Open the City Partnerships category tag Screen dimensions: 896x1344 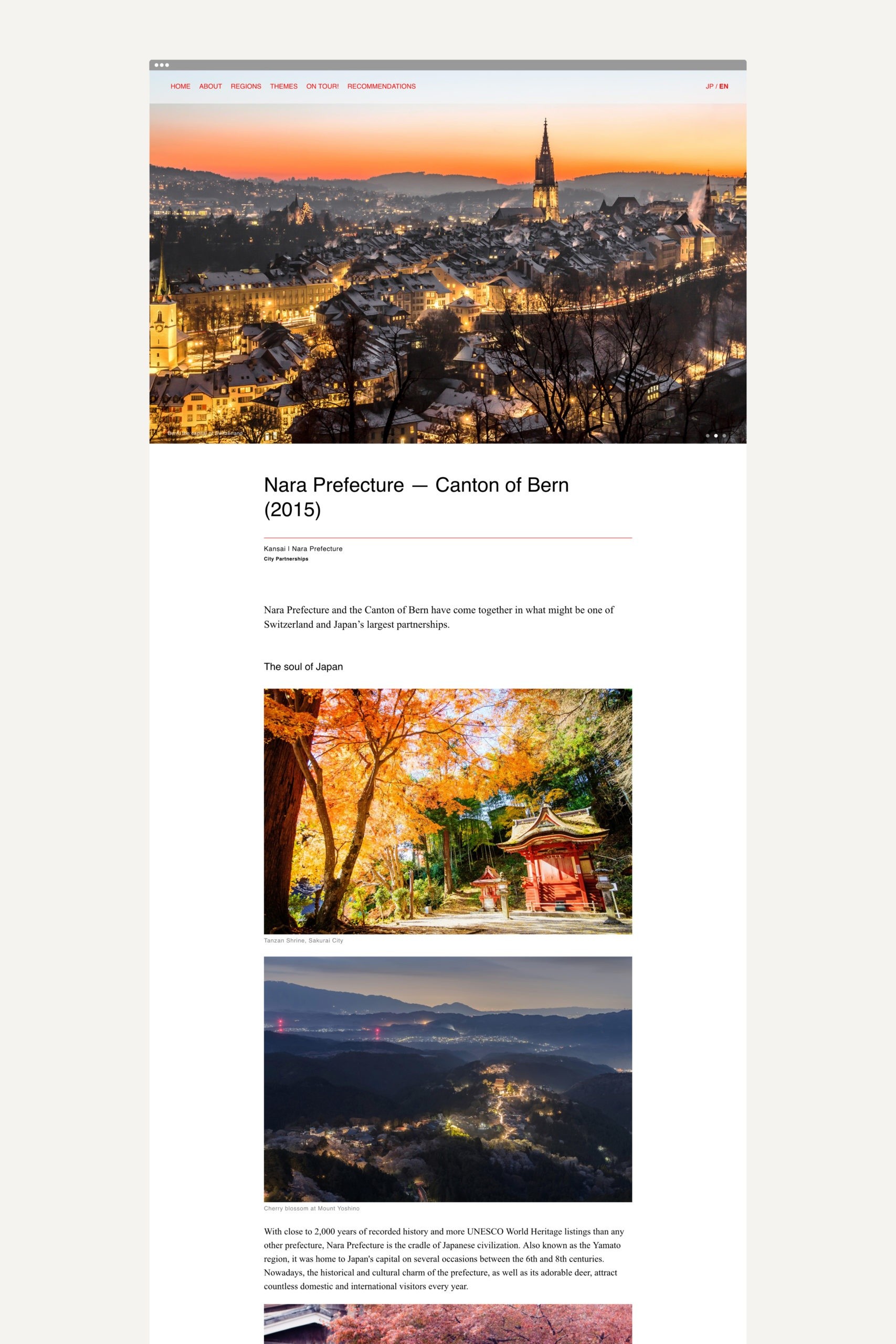point(286,559)
